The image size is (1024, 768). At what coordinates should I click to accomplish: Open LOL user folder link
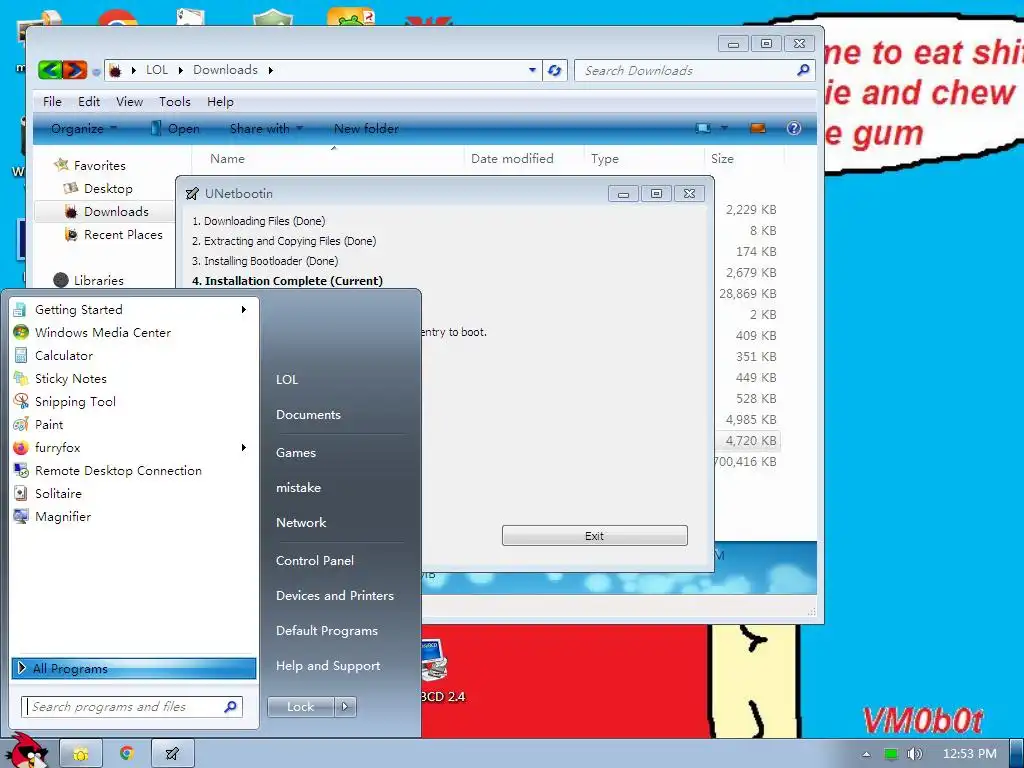tap(287, 379)
